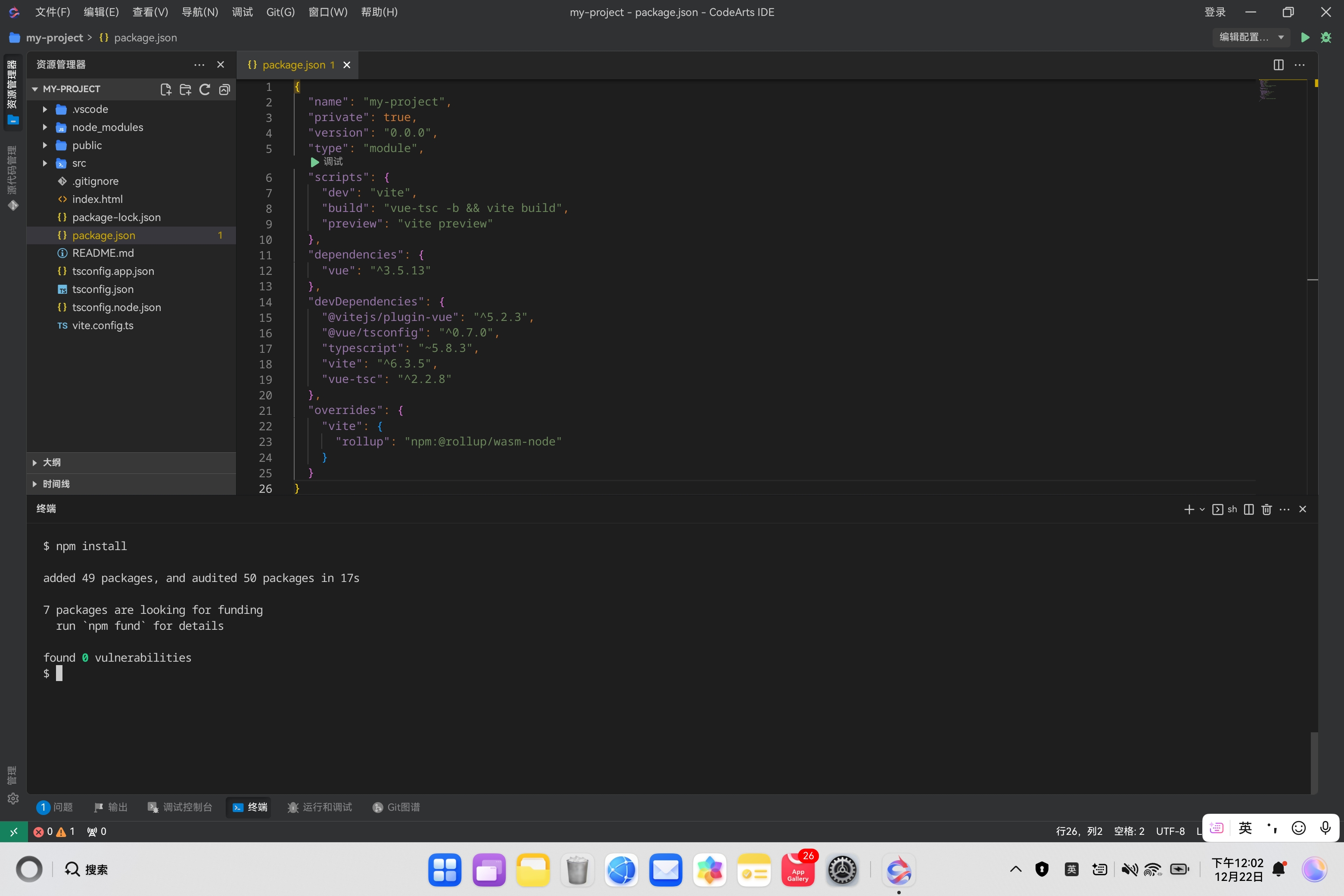Click the New File icon in explorer
This screenshot has width=1344, height=896.
[x=166, y=89]
